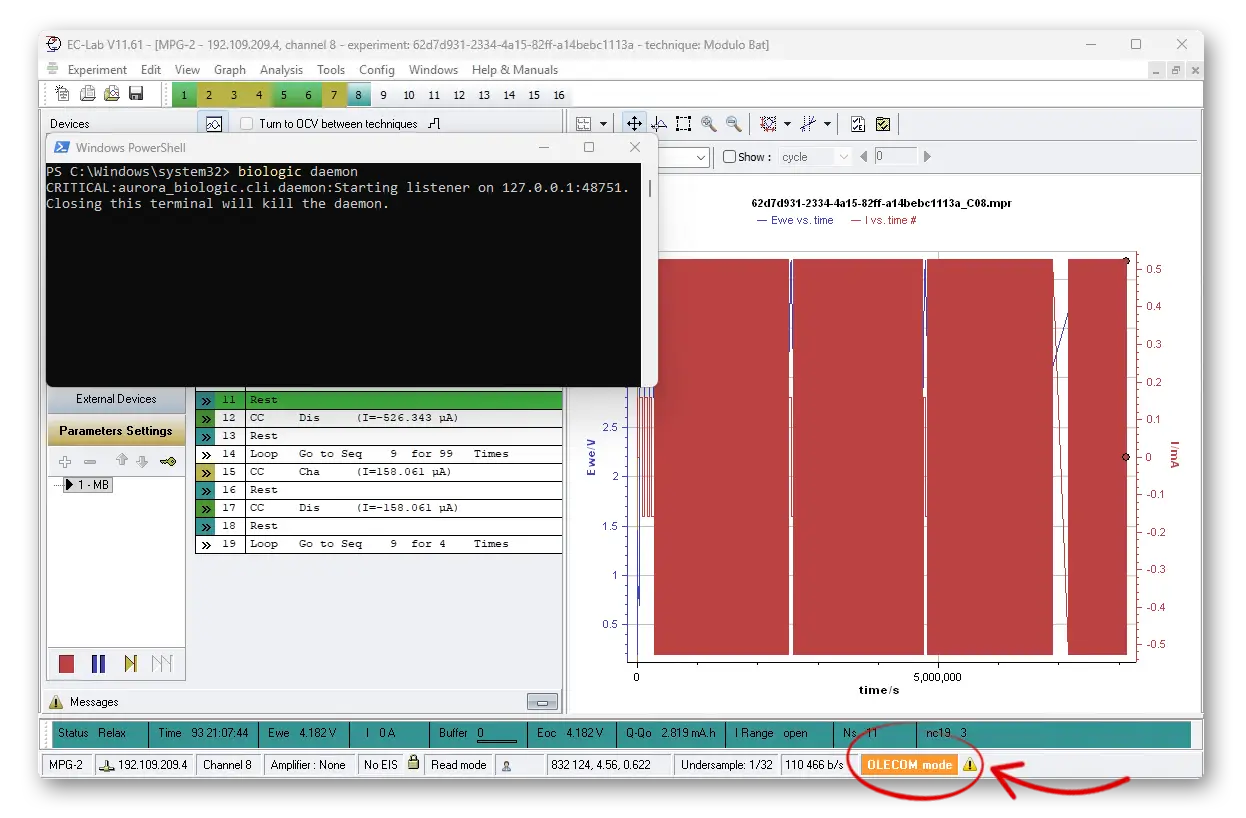Screen dimensions: 1246x818
Task: Click the move technique up arrow
Action: coord(122,461)
